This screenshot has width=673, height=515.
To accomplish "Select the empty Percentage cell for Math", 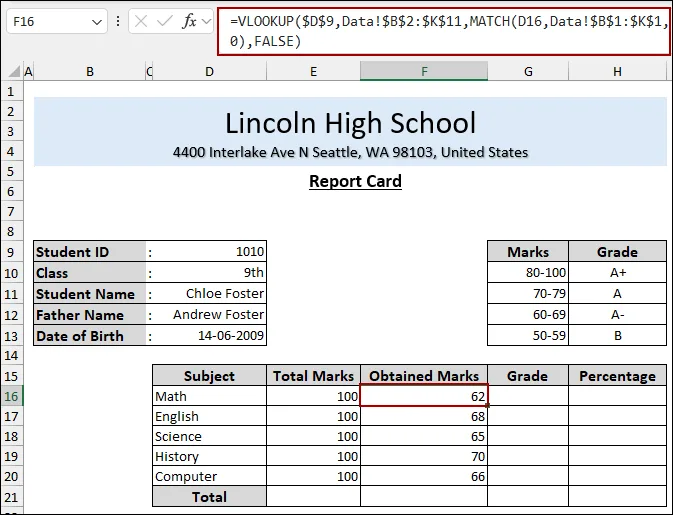I will click(x=617, y=396).
